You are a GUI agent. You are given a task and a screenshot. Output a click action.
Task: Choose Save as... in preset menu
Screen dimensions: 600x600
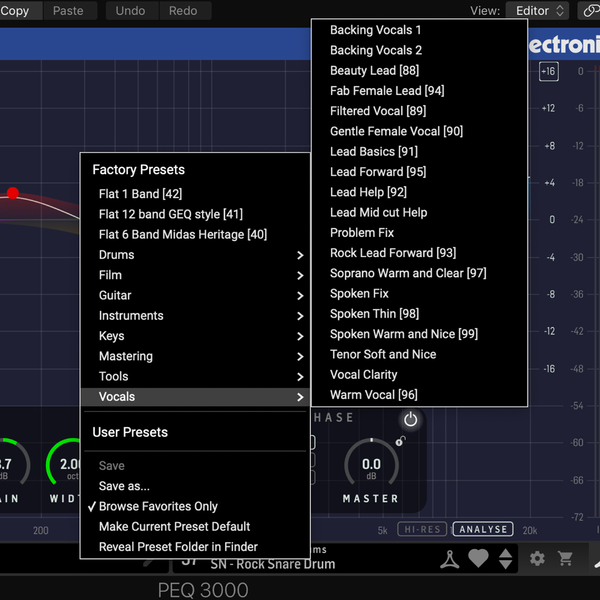pyautogui.click(x=195, y=486)
